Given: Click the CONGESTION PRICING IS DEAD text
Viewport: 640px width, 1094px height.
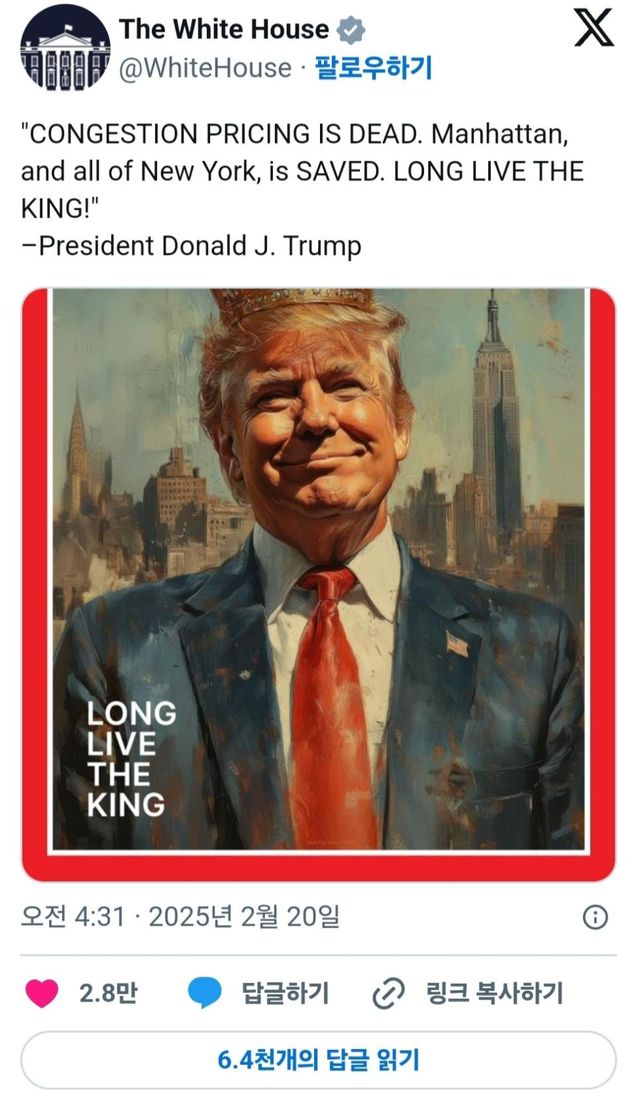Looking at the screenshot, I should click(x=222, y=134).
